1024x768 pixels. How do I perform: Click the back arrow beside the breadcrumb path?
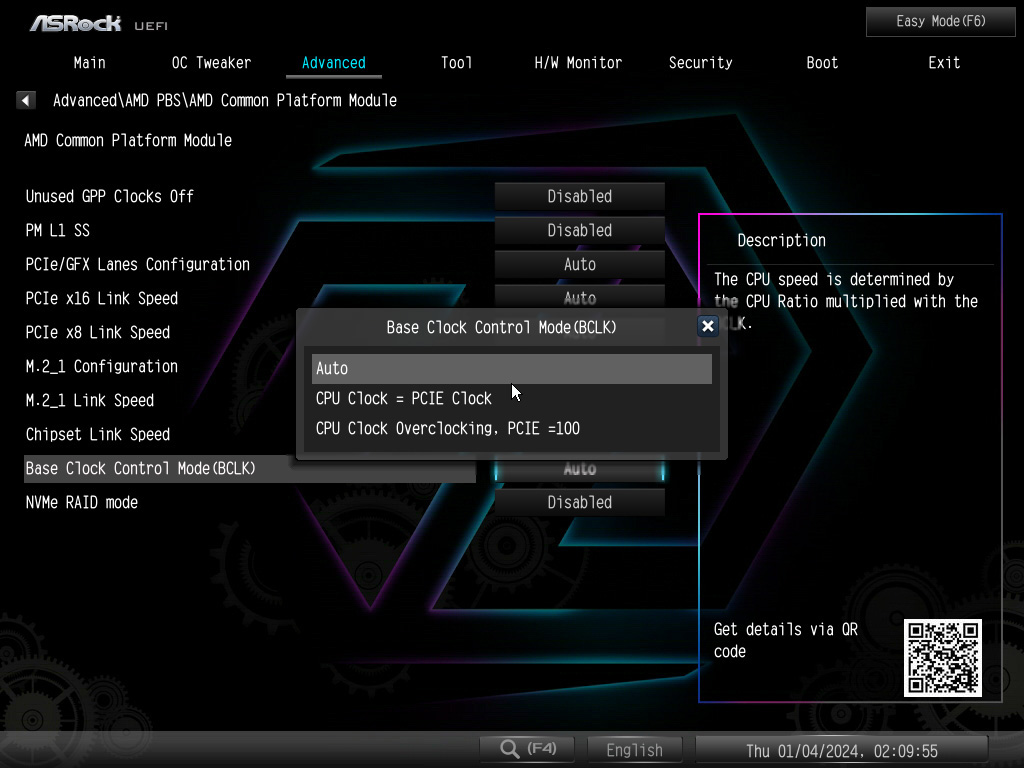[25, 101]
